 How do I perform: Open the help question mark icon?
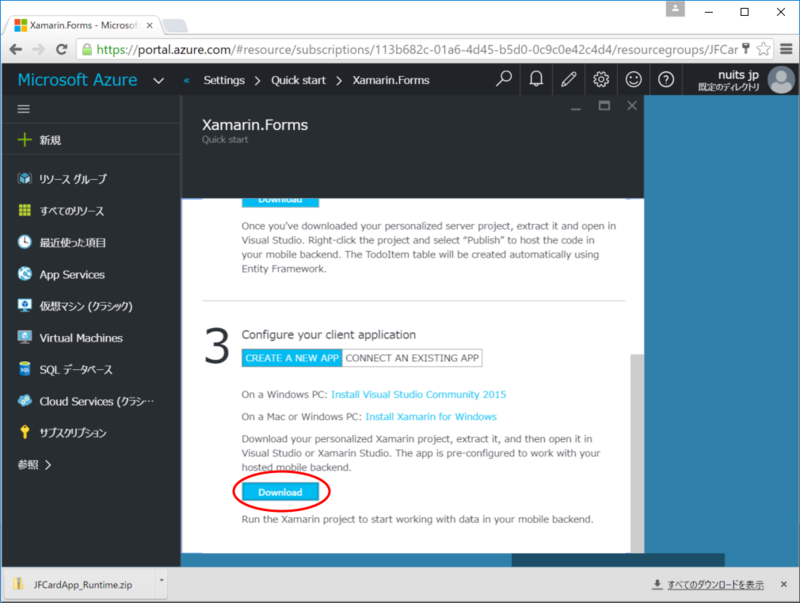[666, 80]
